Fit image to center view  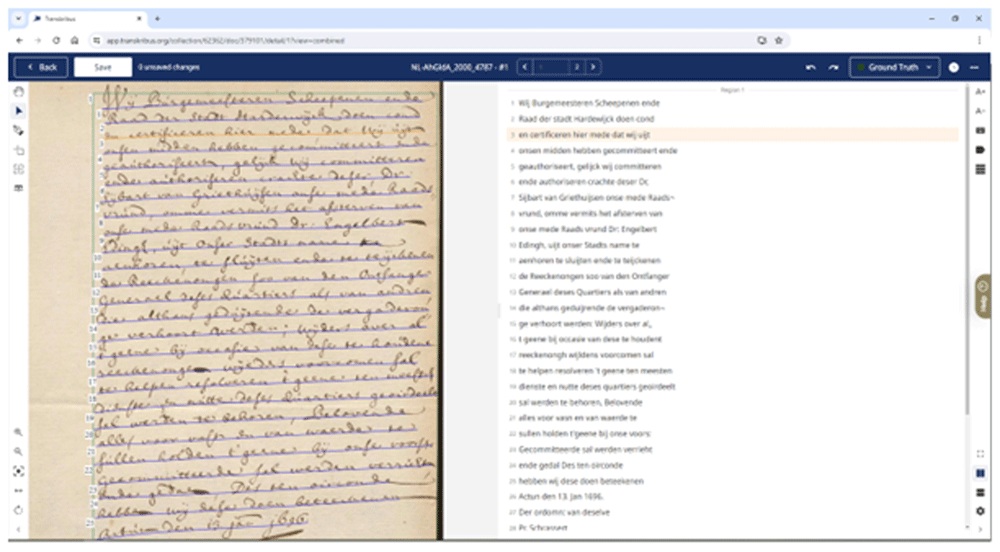(19, 471)
